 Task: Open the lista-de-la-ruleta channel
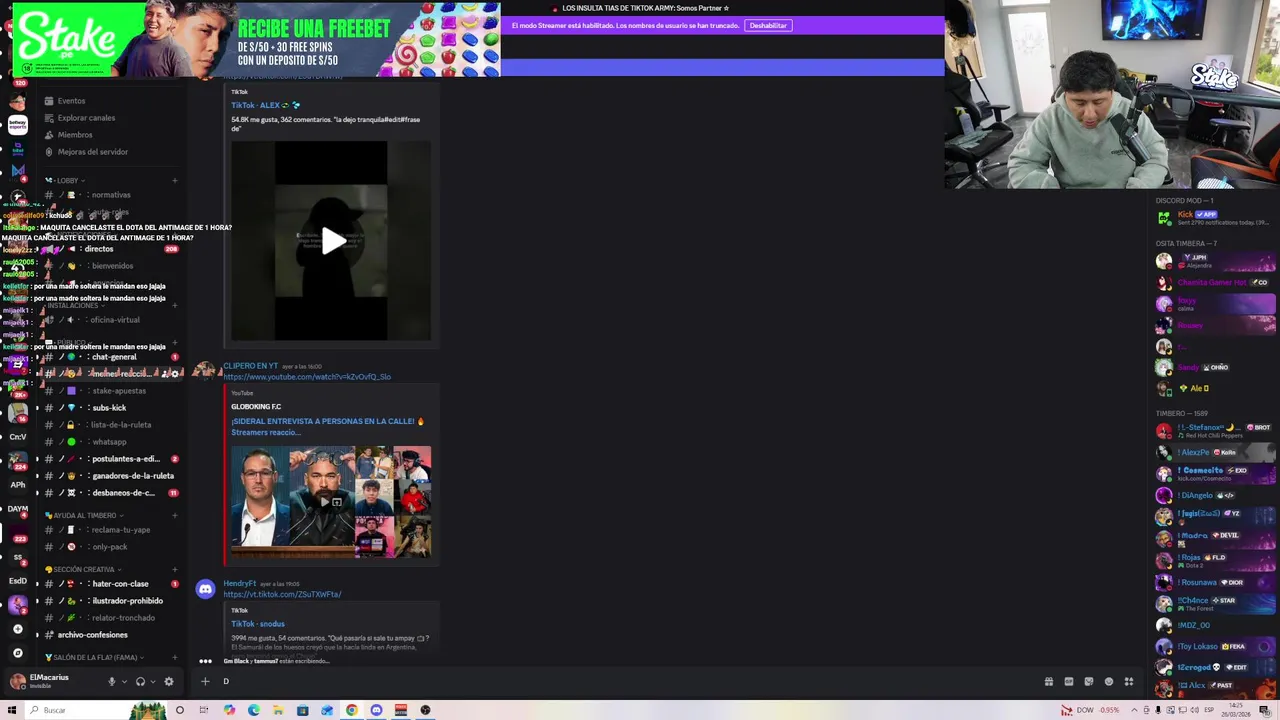[121, 425]
